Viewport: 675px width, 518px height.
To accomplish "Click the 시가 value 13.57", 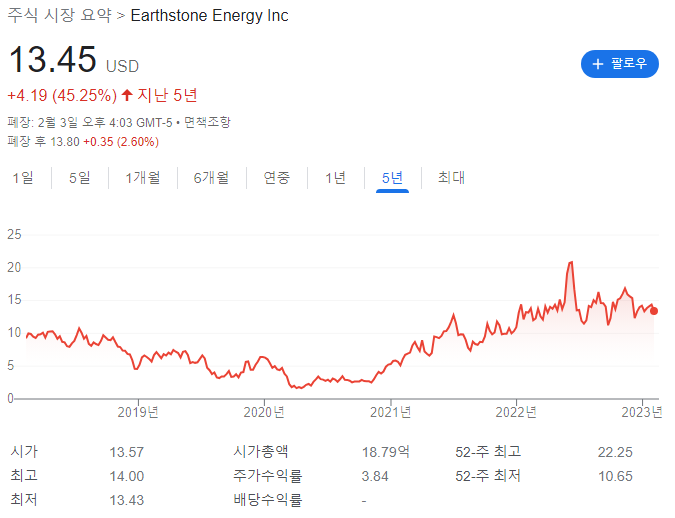I will coord(127,452).
